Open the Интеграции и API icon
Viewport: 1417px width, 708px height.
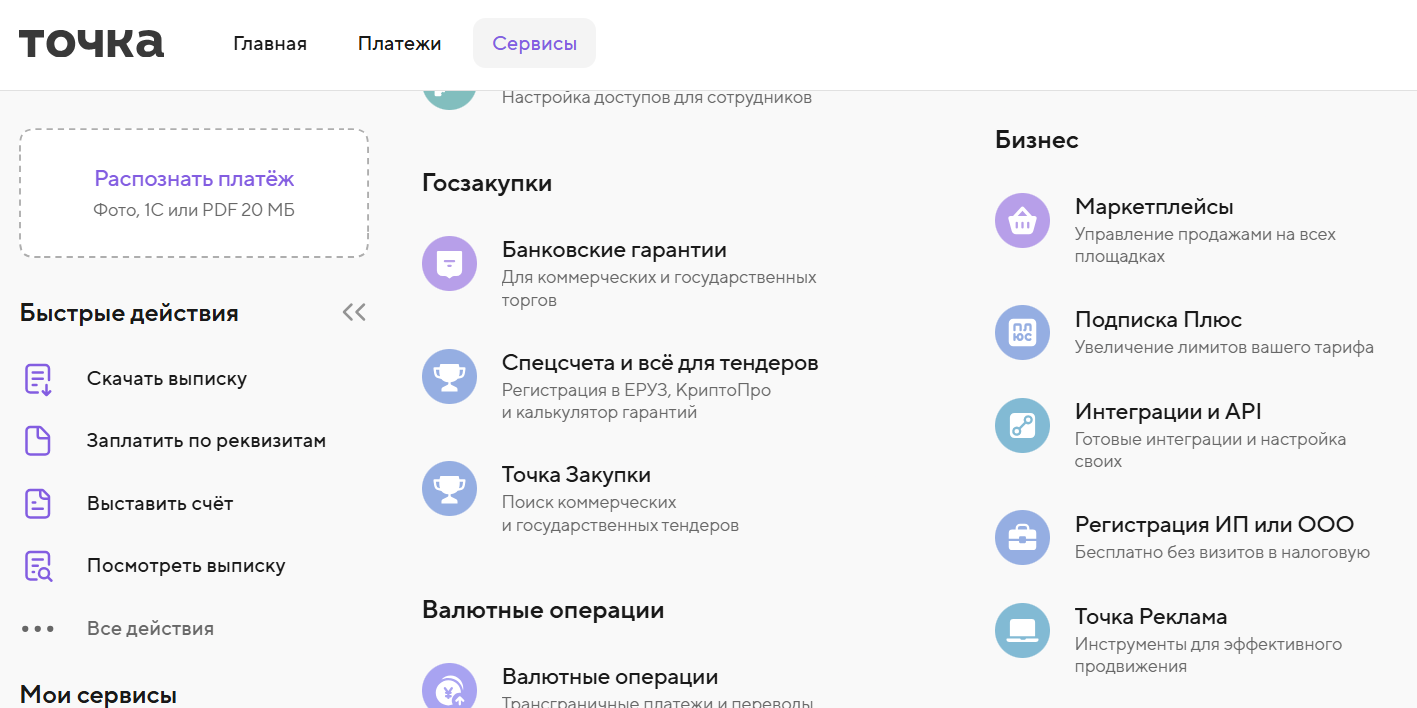pyautogui.click(x=1022, y=425)
